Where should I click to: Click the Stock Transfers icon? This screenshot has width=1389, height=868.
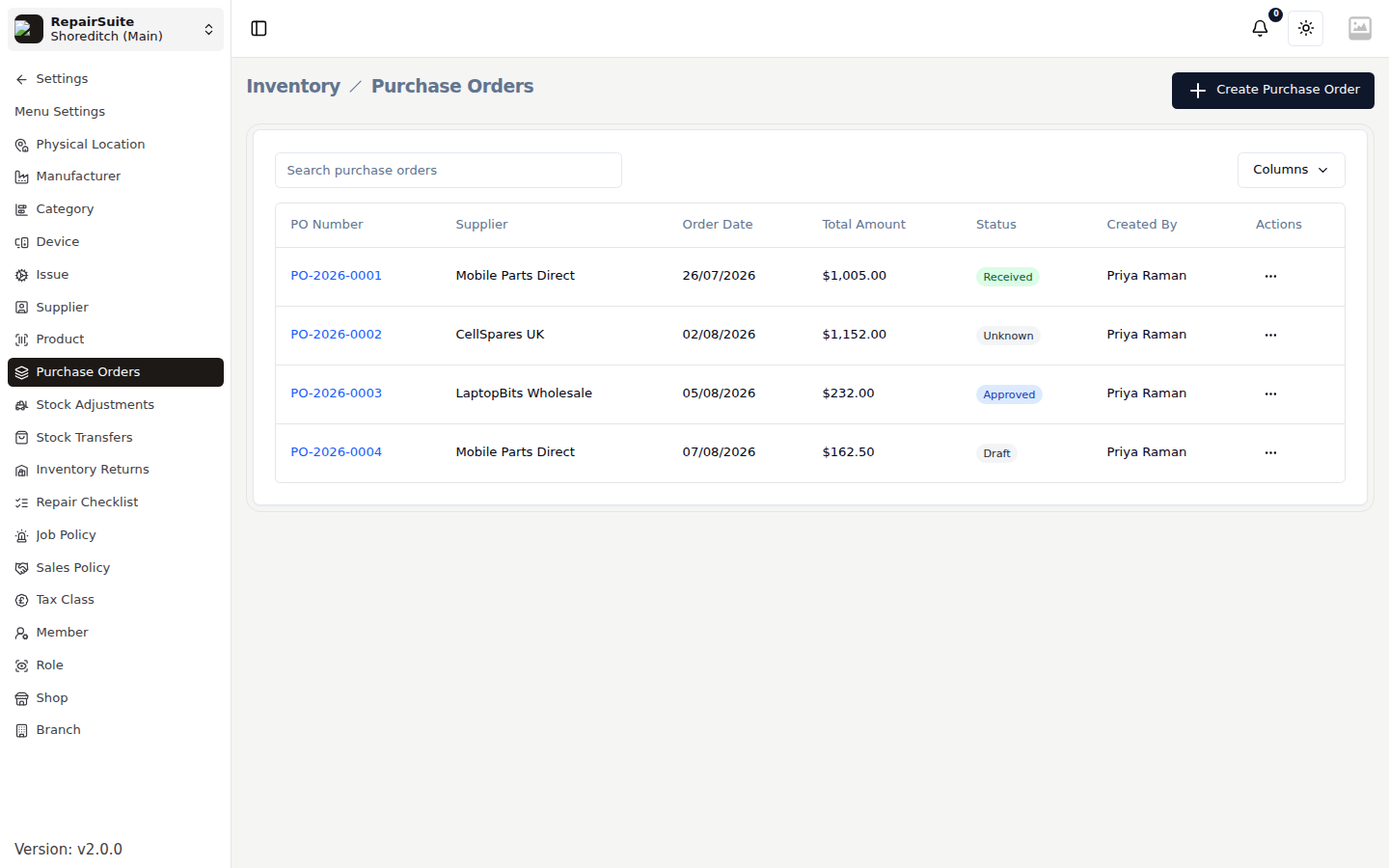point(21,438)
